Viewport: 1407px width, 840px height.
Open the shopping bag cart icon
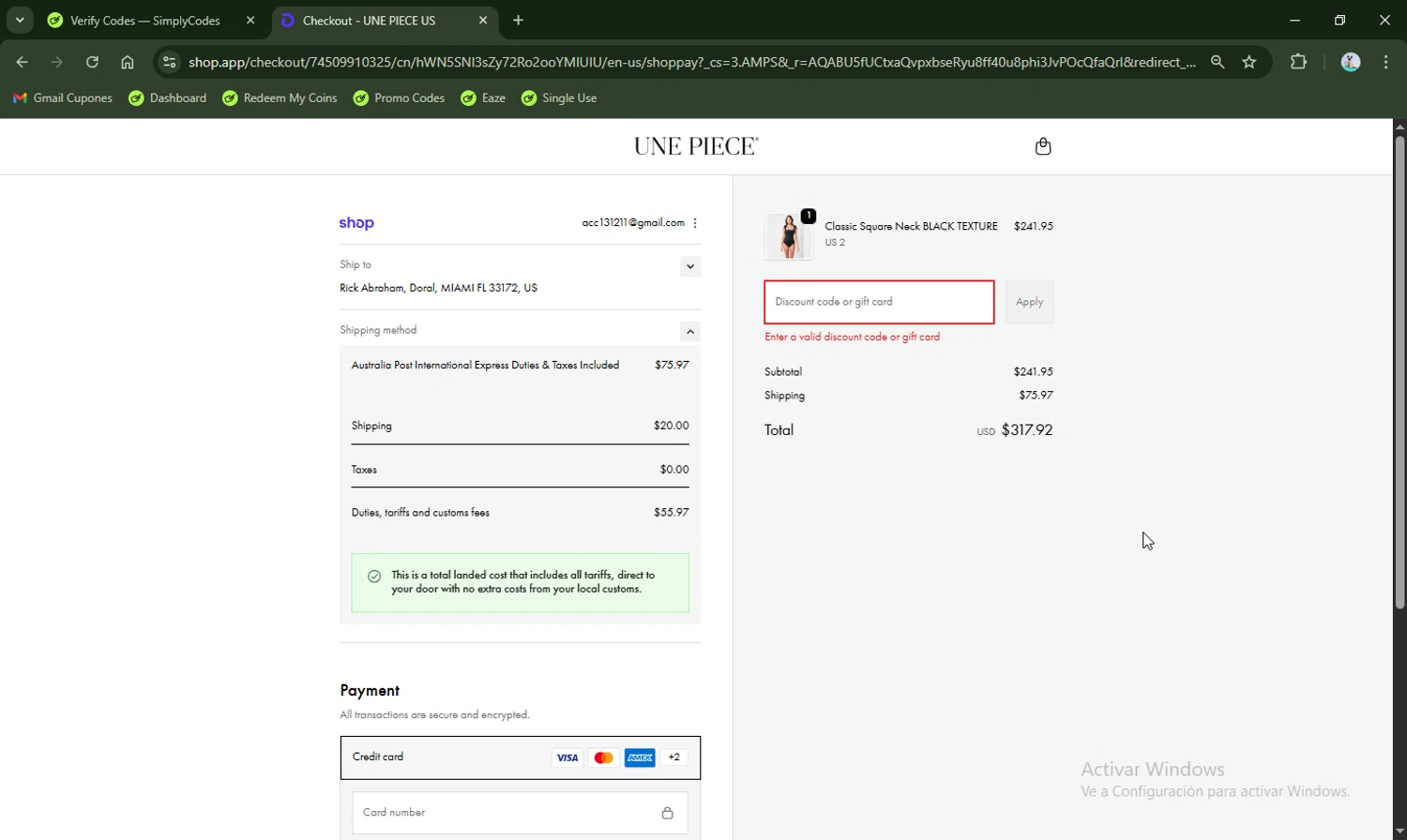click(x=1043, y=146)
